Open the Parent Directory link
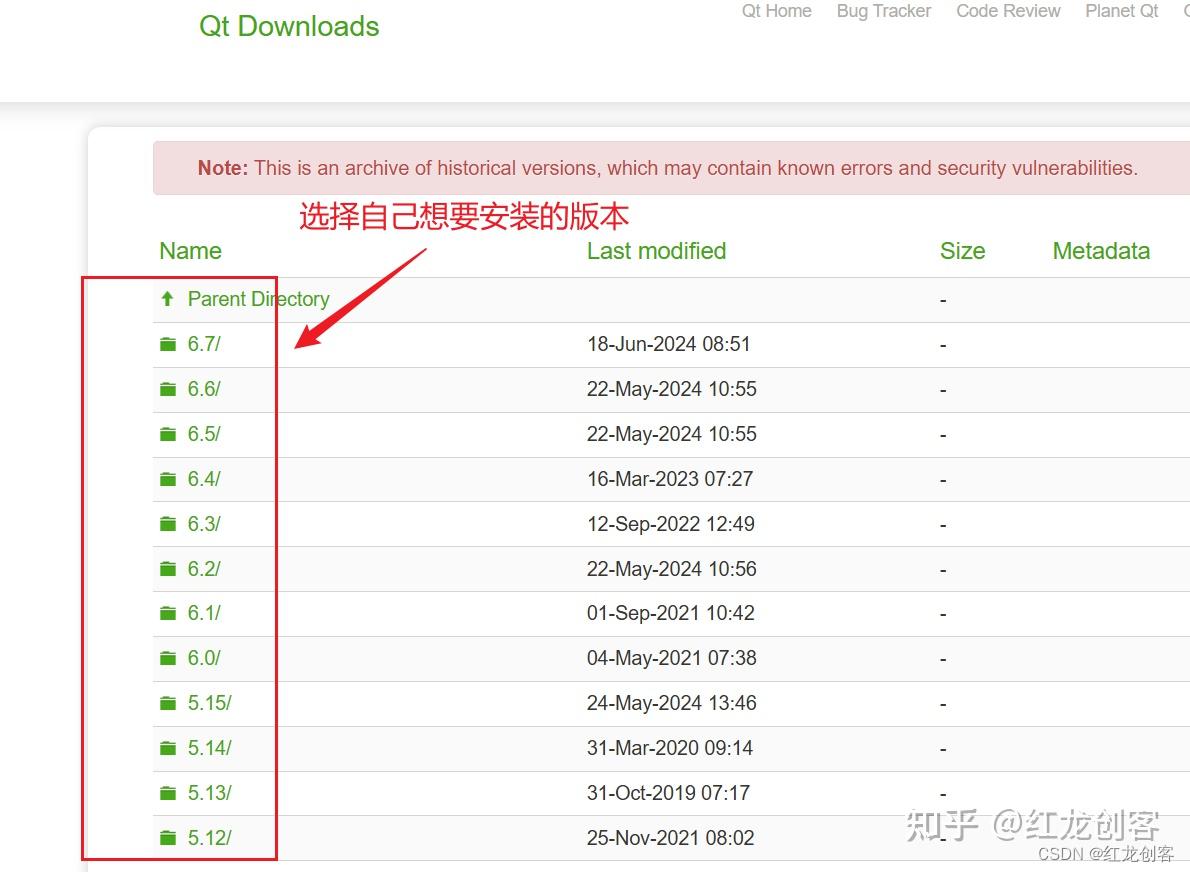Image resolution: width=1190 pixels, height=872 pixels. 258,298
